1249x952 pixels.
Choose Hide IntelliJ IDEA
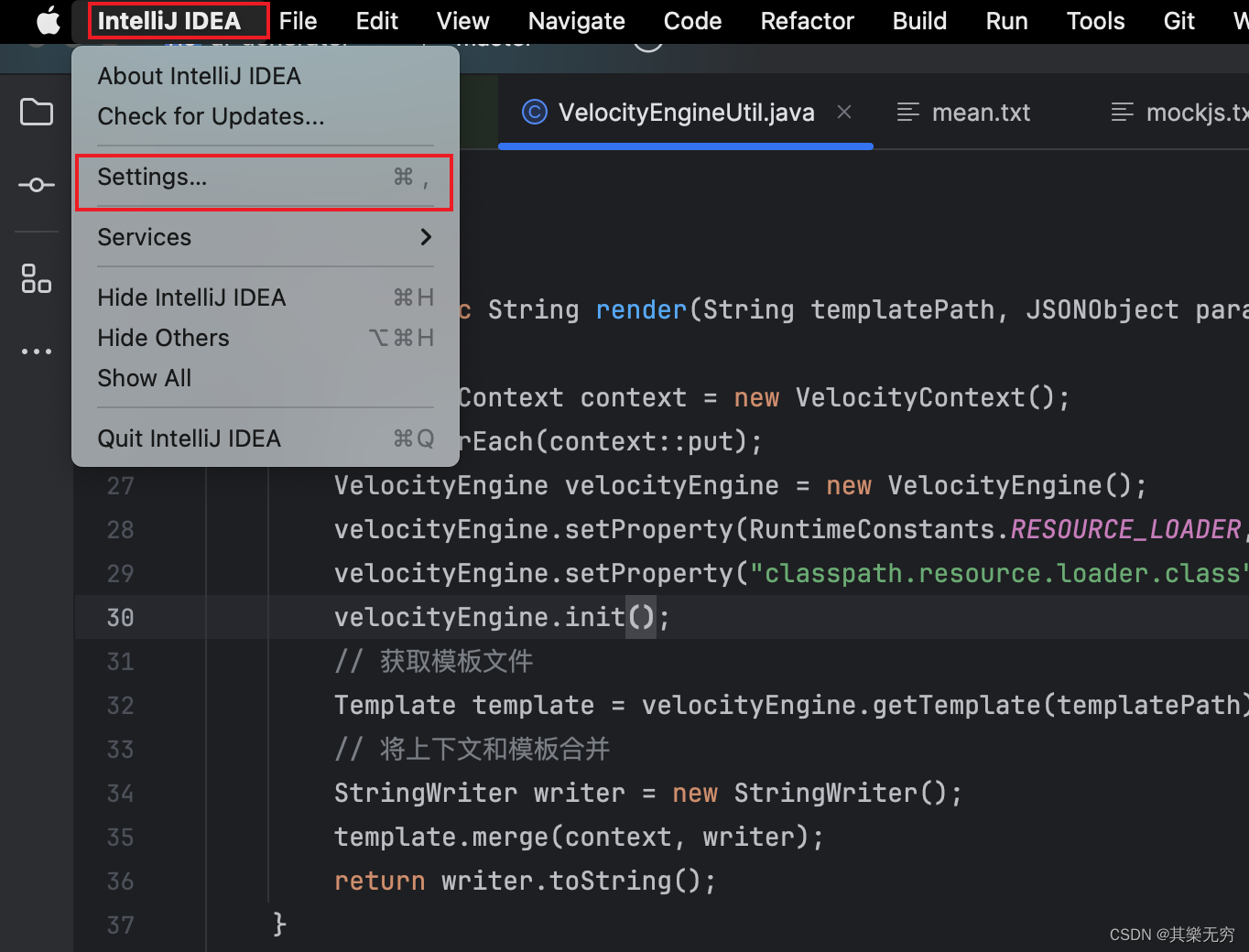pos(266,297)
